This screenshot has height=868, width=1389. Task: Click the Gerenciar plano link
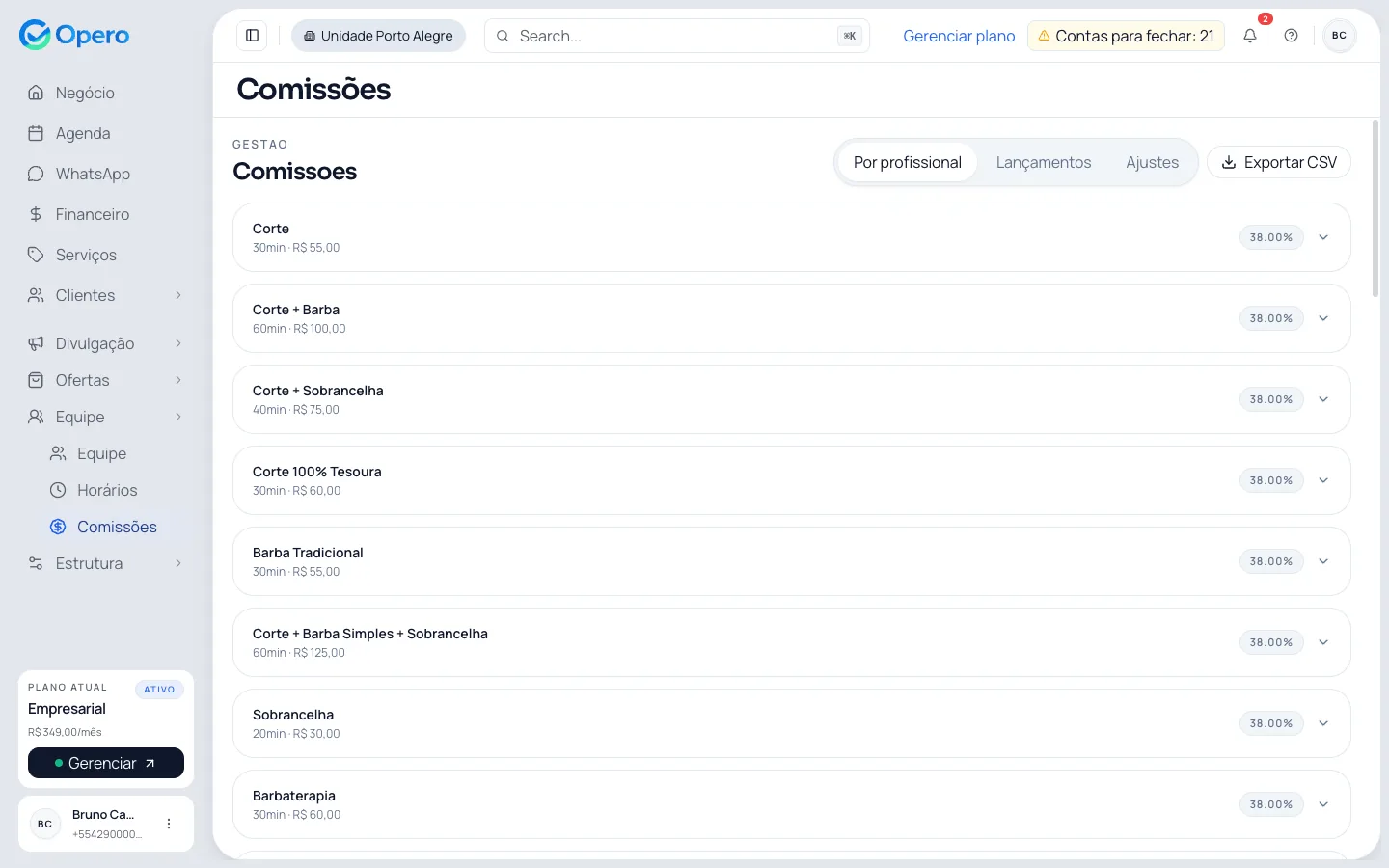[x=959, y=36]
